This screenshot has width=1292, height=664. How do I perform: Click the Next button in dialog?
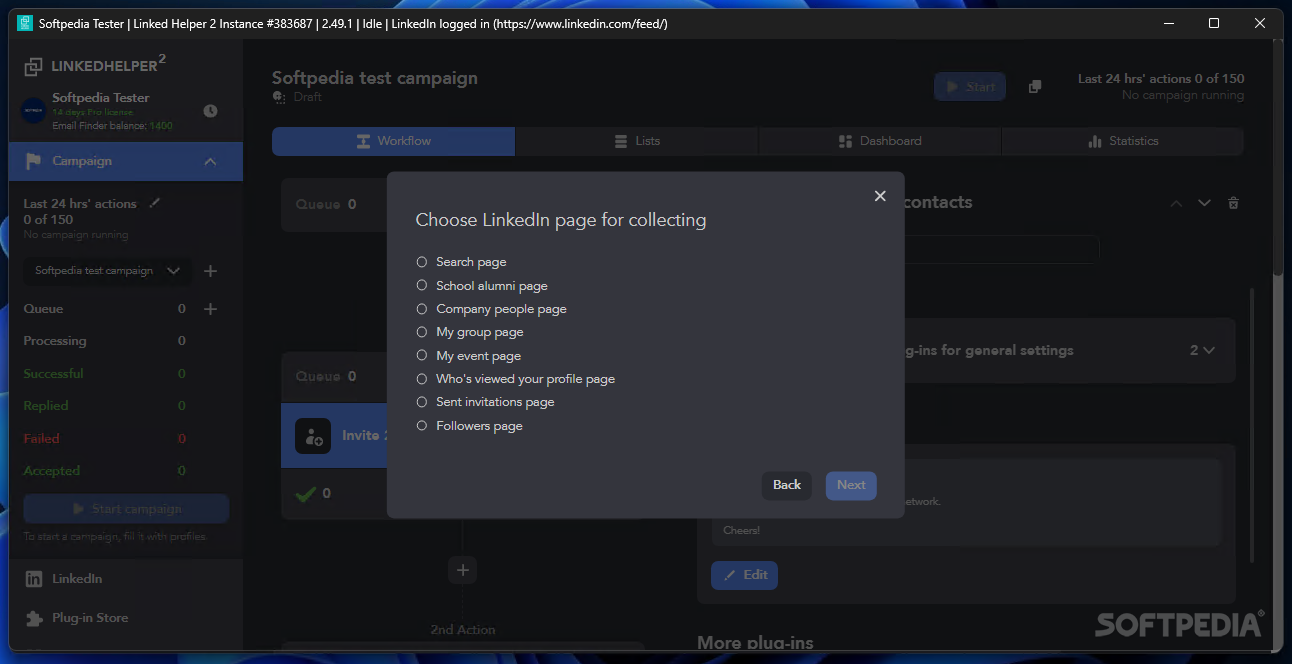851,485
